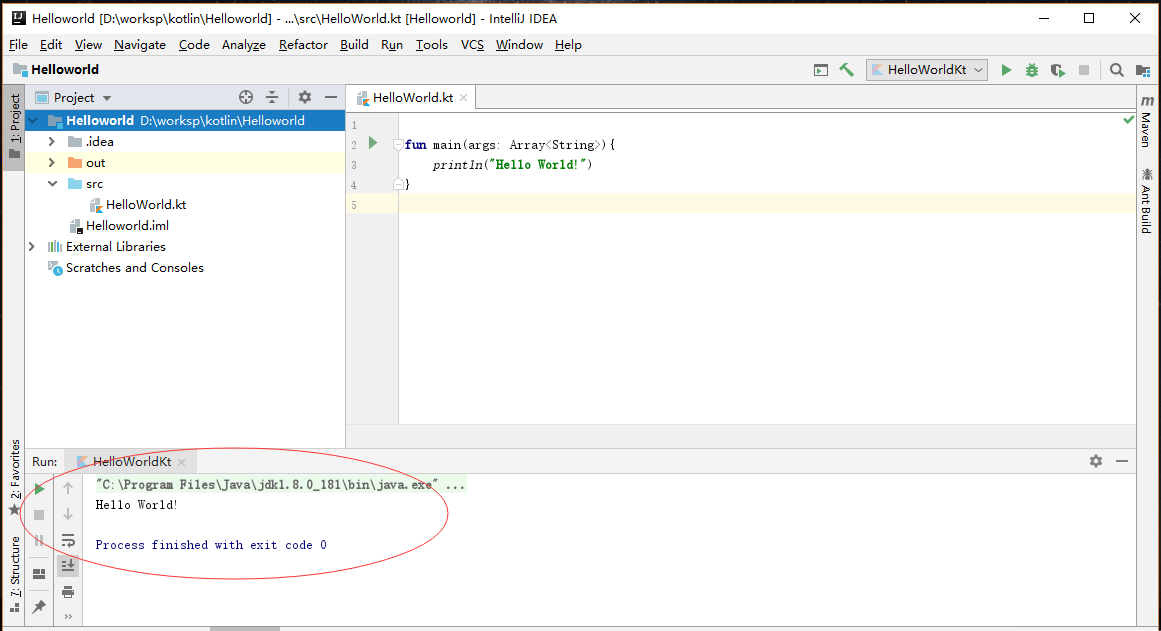Run HelloWorldKt with the toolbar play icon

[x=1006, y=70]
